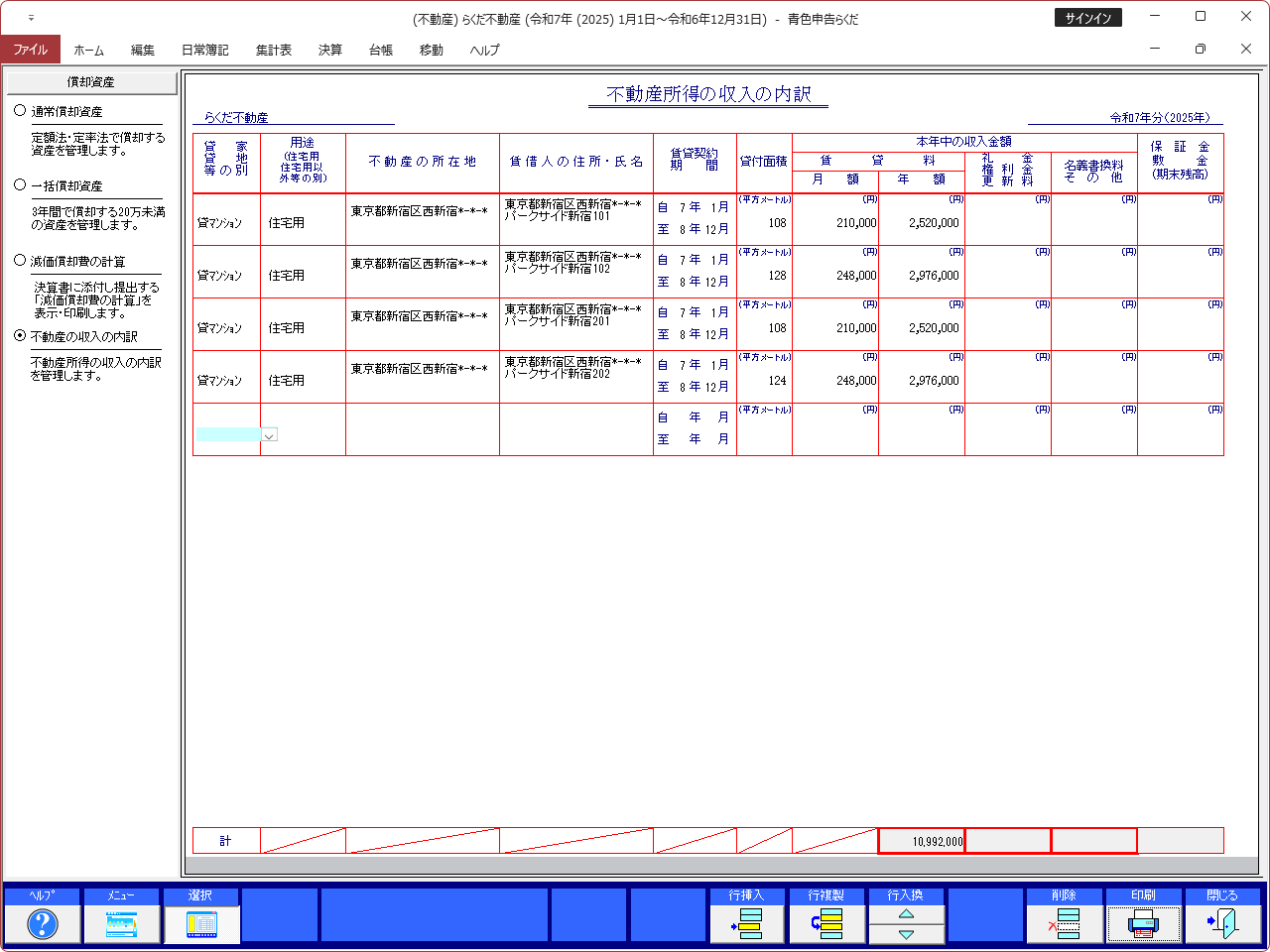Open the 決算 menu
The height and width of the screenshot is (952, 1270).
pos(329,50)
